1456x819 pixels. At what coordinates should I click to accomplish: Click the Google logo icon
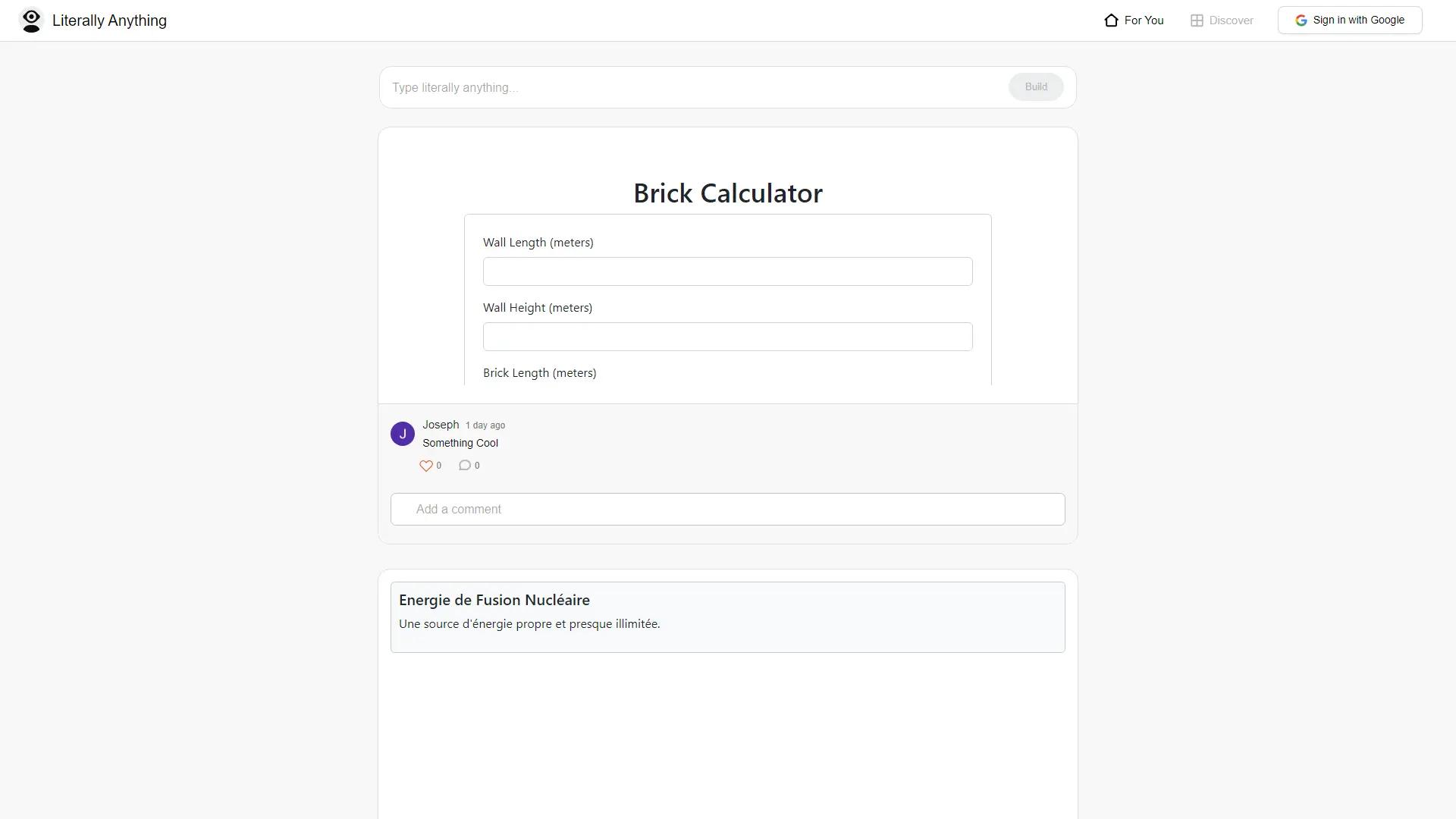pyautogui.click(x=1301, y=20)
